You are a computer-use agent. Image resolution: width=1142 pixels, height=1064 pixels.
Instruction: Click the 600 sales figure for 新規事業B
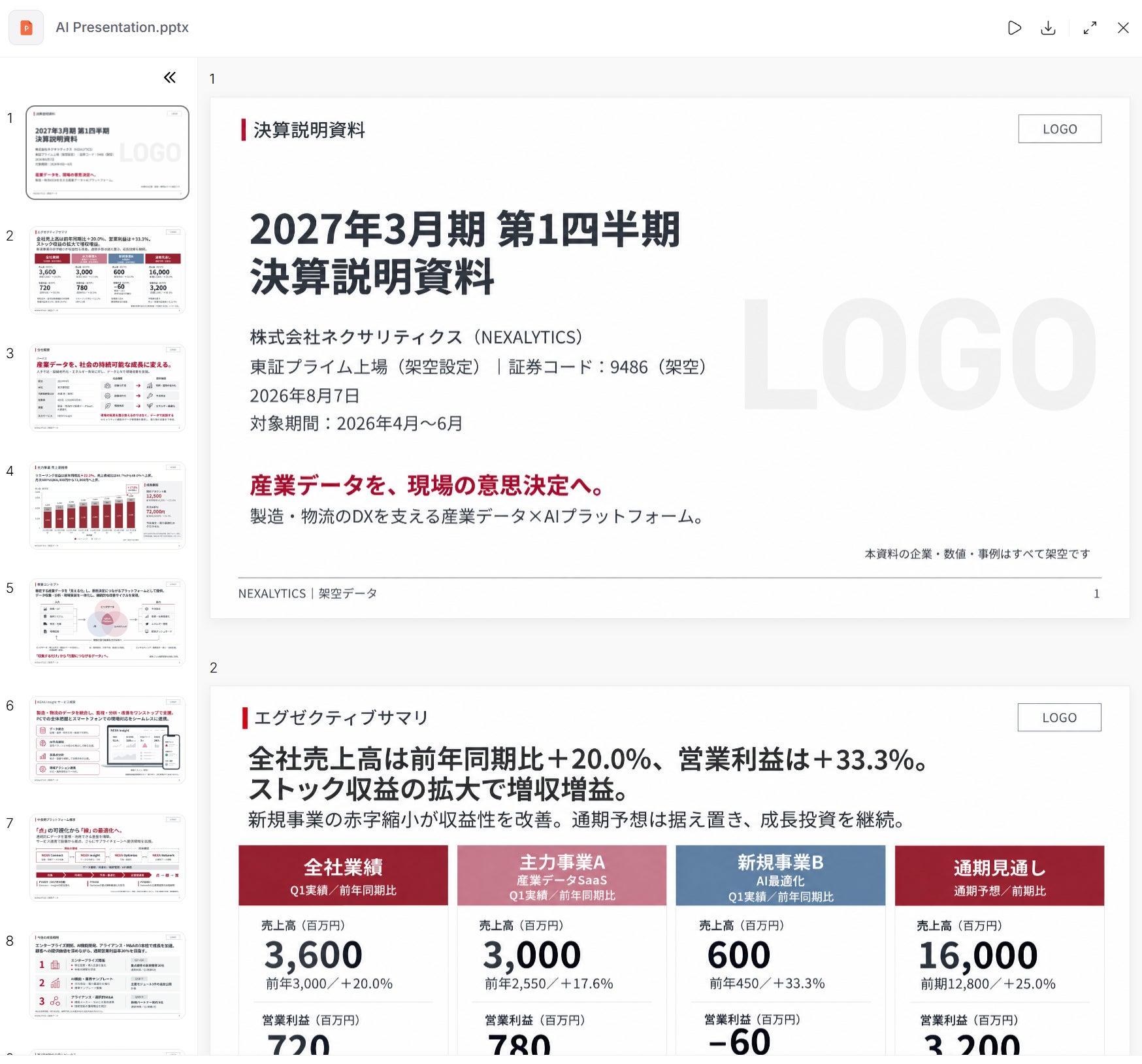click(739, 955)
